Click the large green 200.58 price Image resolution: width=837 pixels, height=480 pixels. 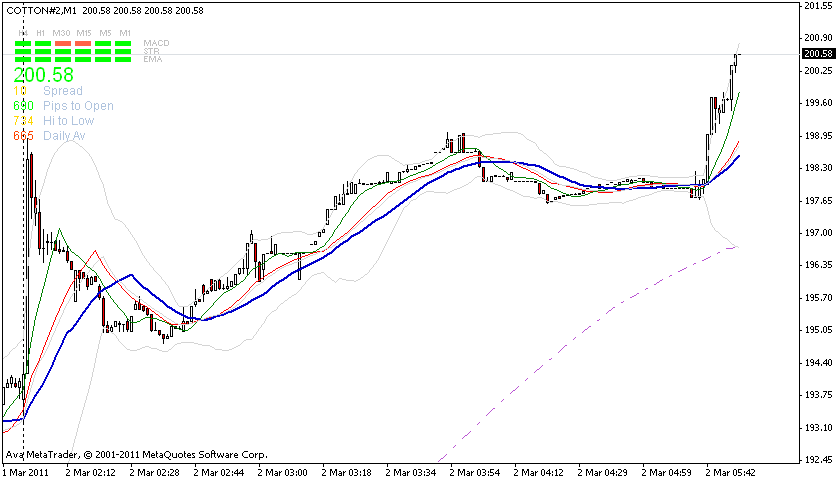44,75
